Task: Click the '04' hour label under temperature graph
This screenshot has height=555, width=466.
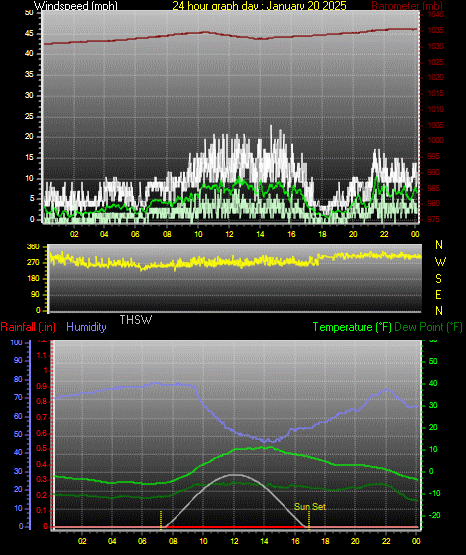Action: [112, 541]
